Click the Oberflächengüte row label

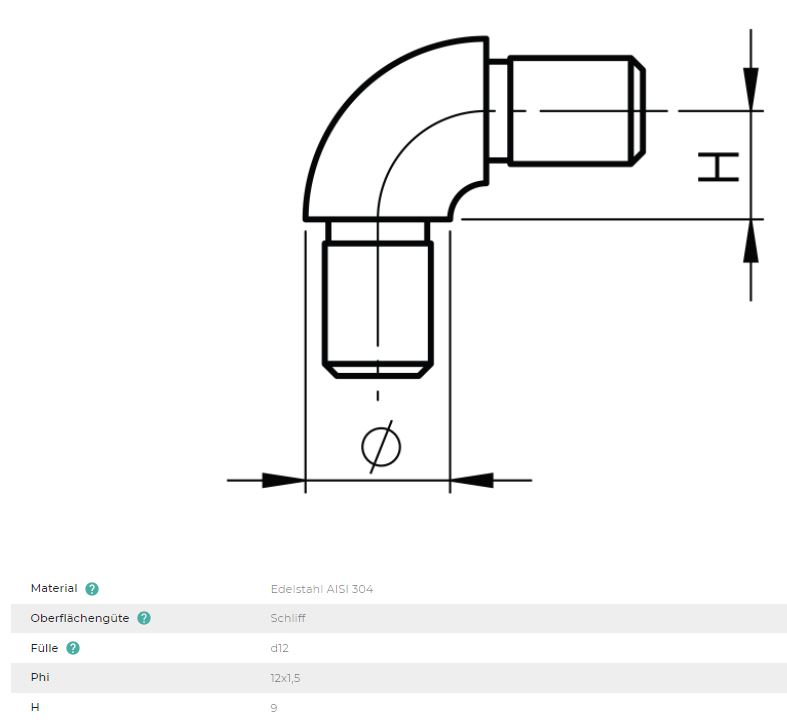click(80, 618)
